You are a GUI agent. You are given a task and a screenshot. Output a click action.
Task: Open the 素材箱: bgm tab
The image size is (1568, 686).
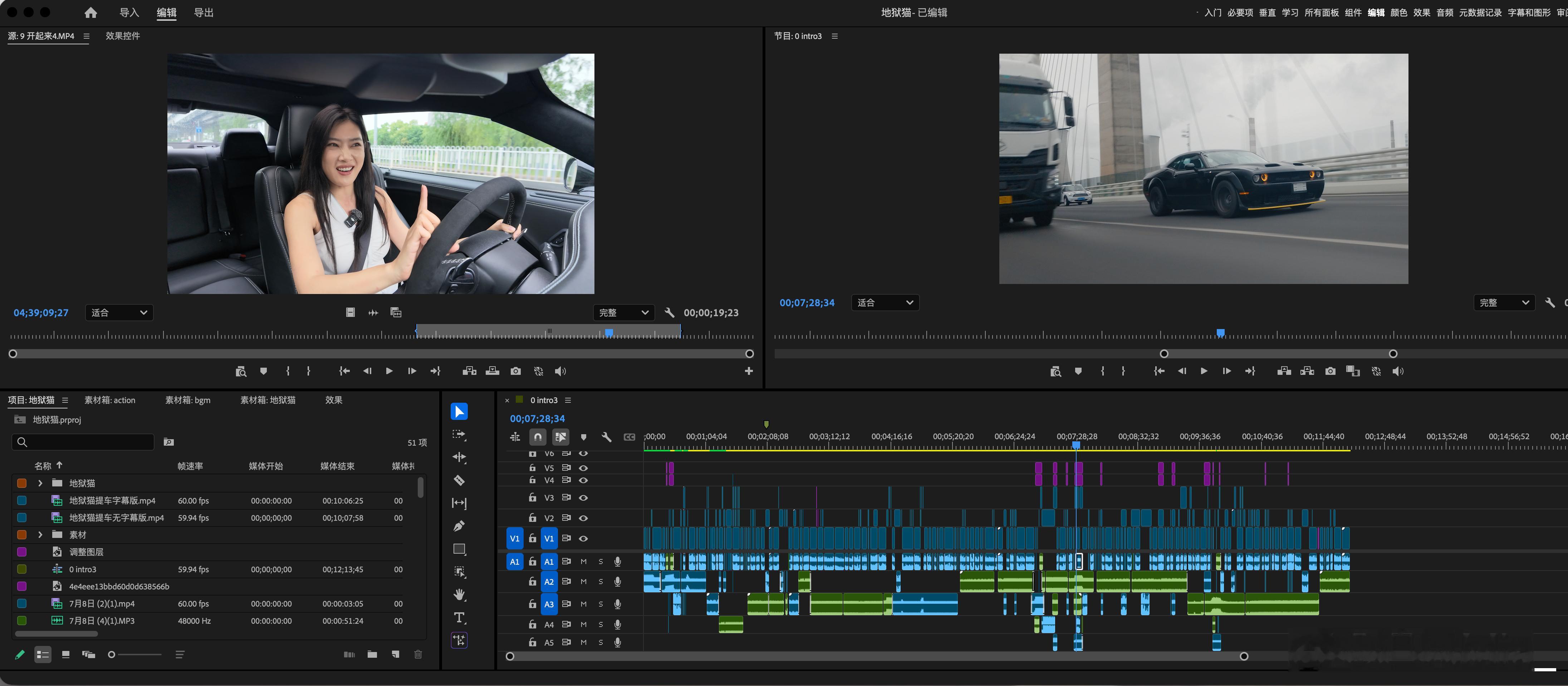188,400
